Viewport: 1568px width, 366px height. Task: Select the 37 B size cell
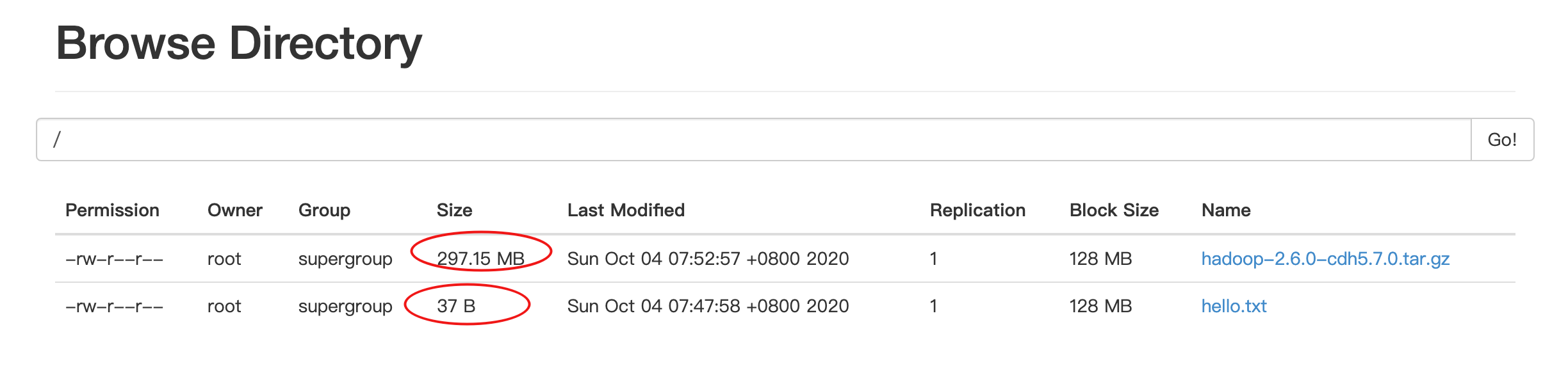tap(456, 306)
